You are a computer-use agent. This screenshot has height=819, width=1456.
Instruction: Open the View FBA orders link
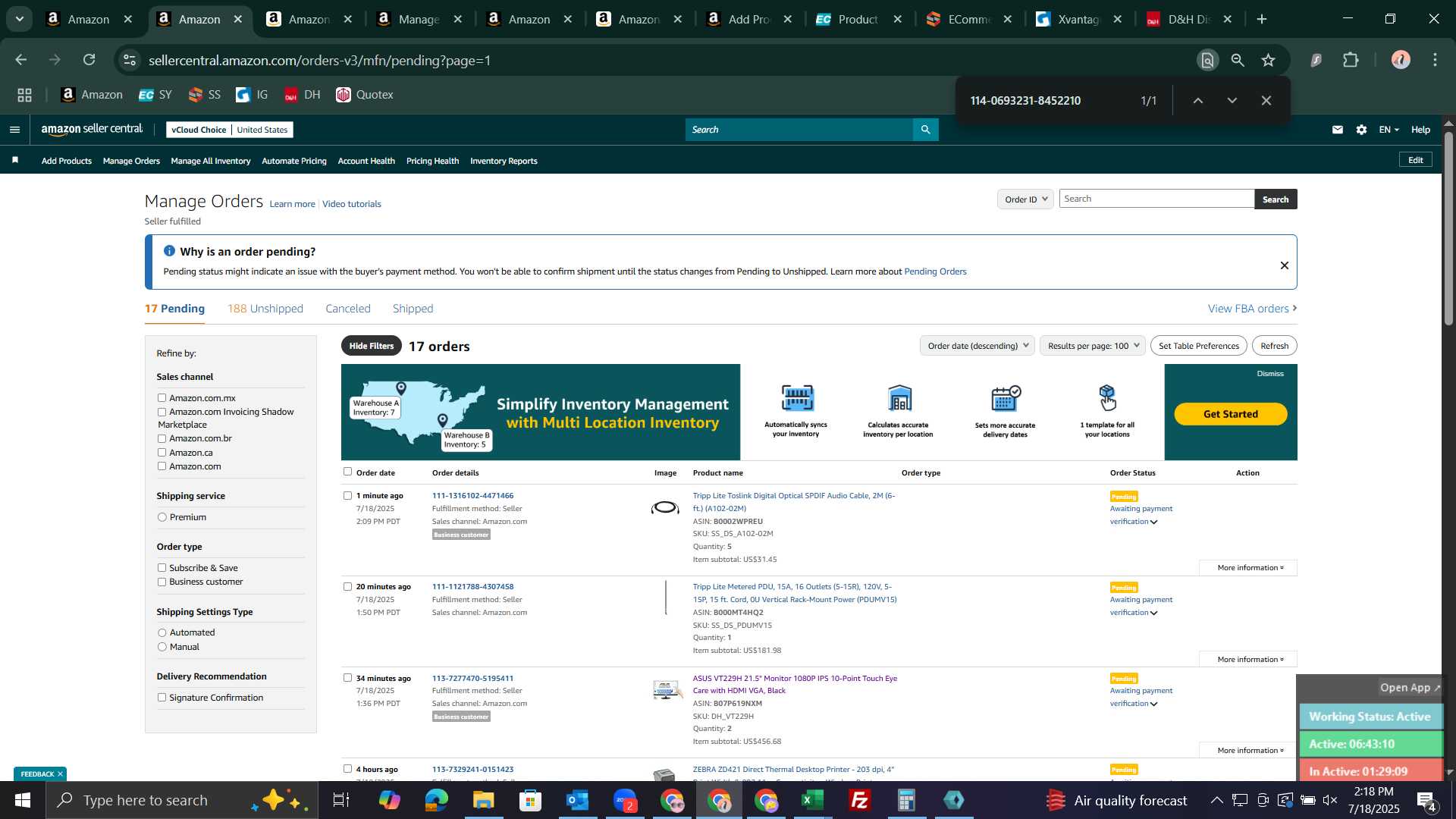1252,309
